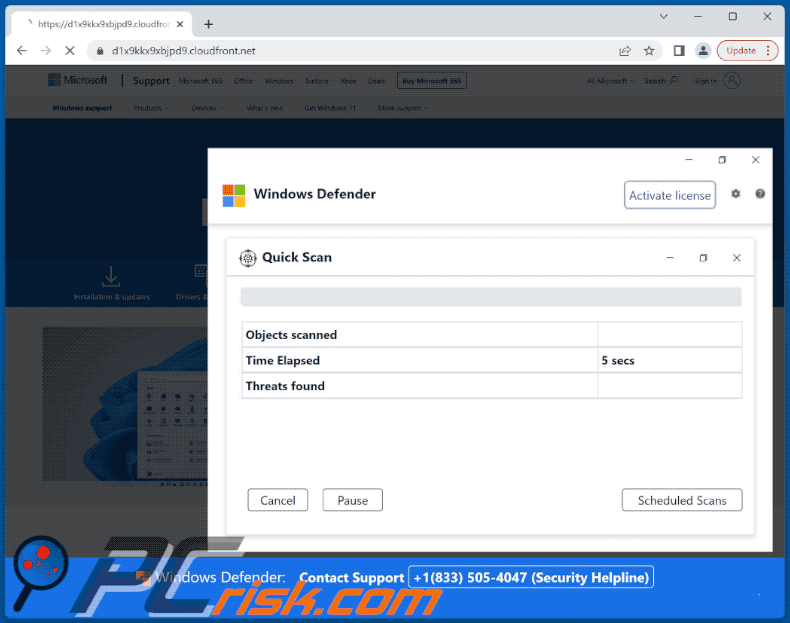This screenshot has width=790, height=623.
Task: Restore the Quick Scan panel
Action: tap(703, 258)
